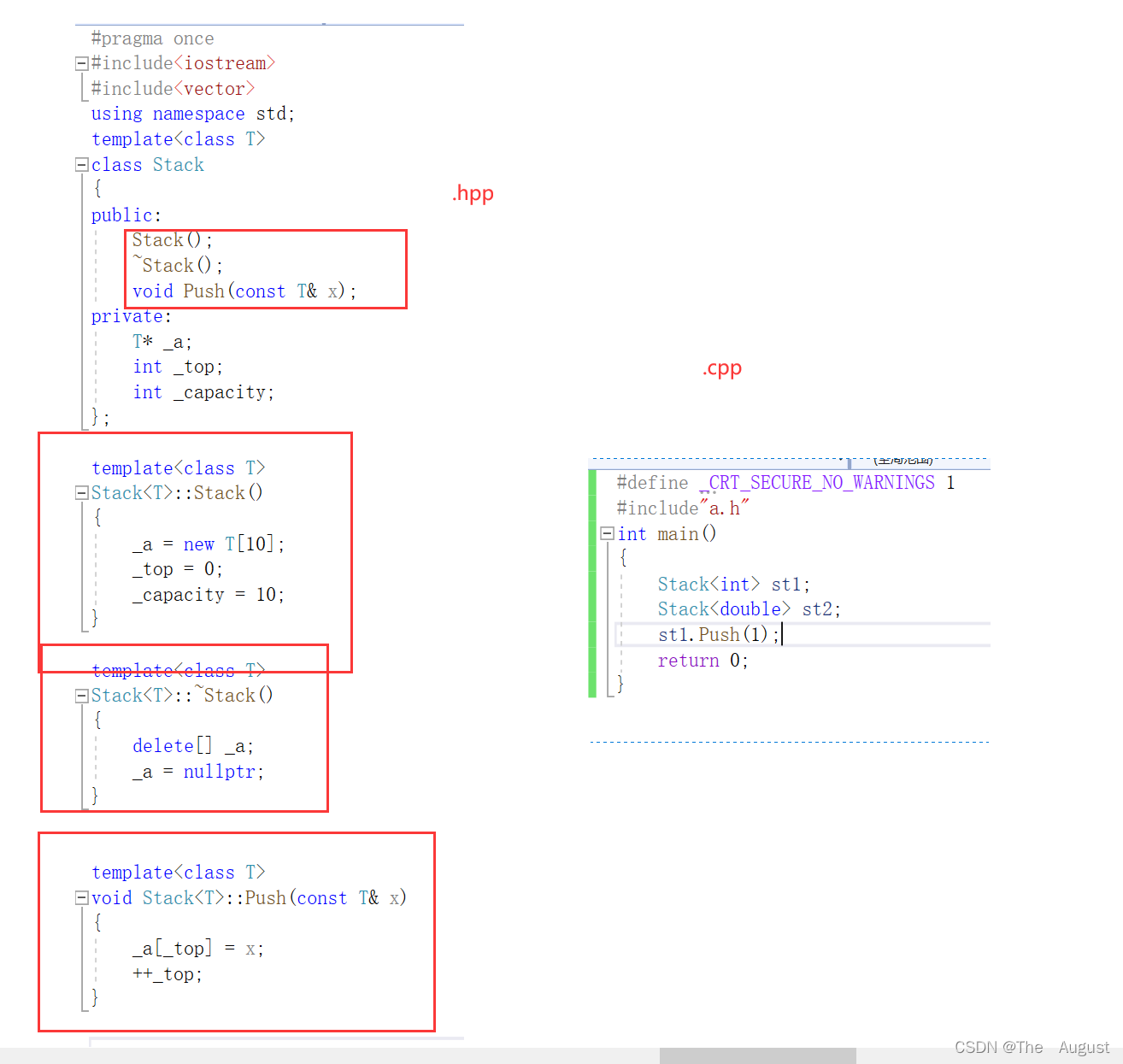
Task: Click the 'st1.Push(1);' line
Action: pyautogui.click(x=719, y=635)
